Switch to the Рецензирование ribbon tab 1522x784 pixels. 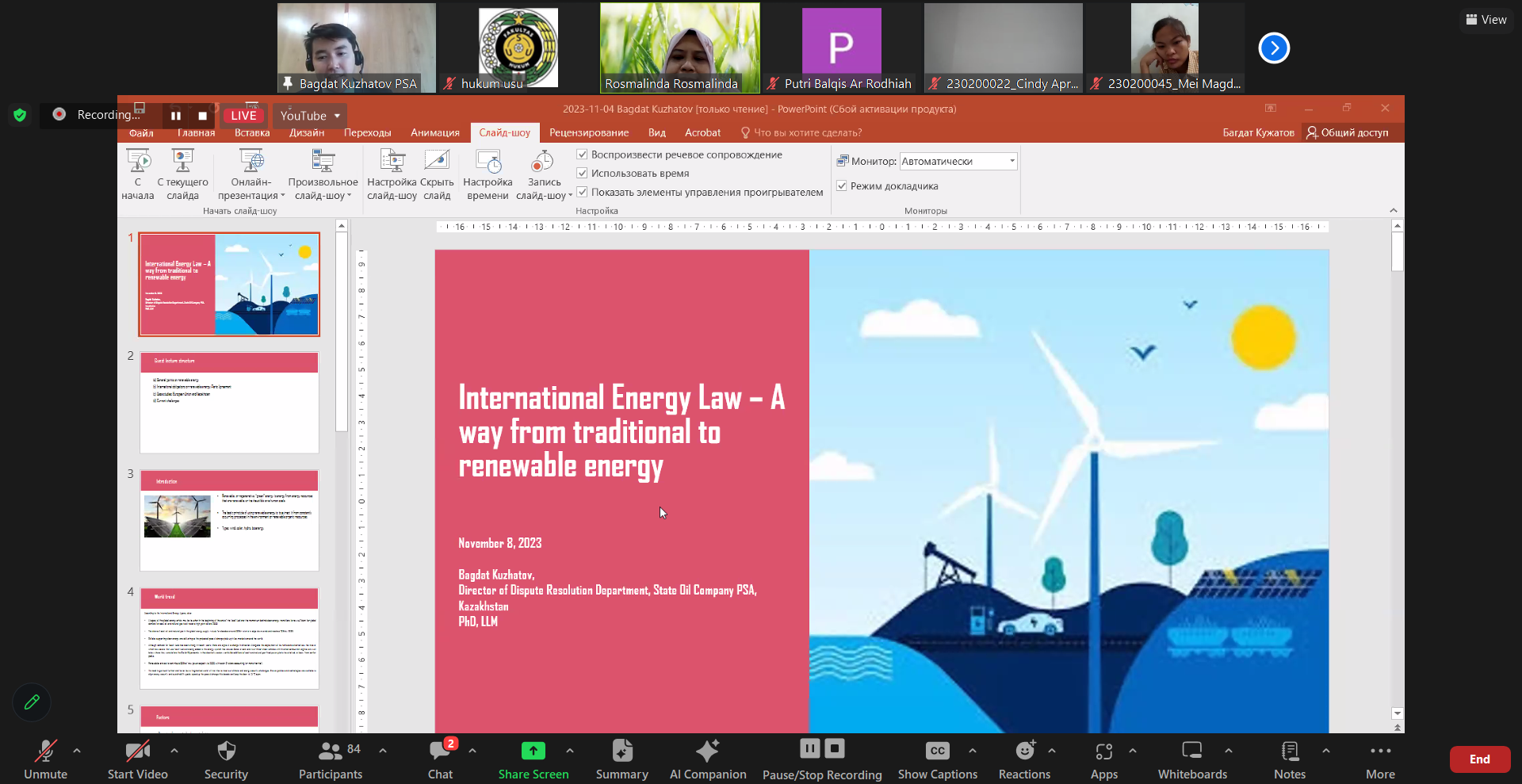(x=589, y=132)
